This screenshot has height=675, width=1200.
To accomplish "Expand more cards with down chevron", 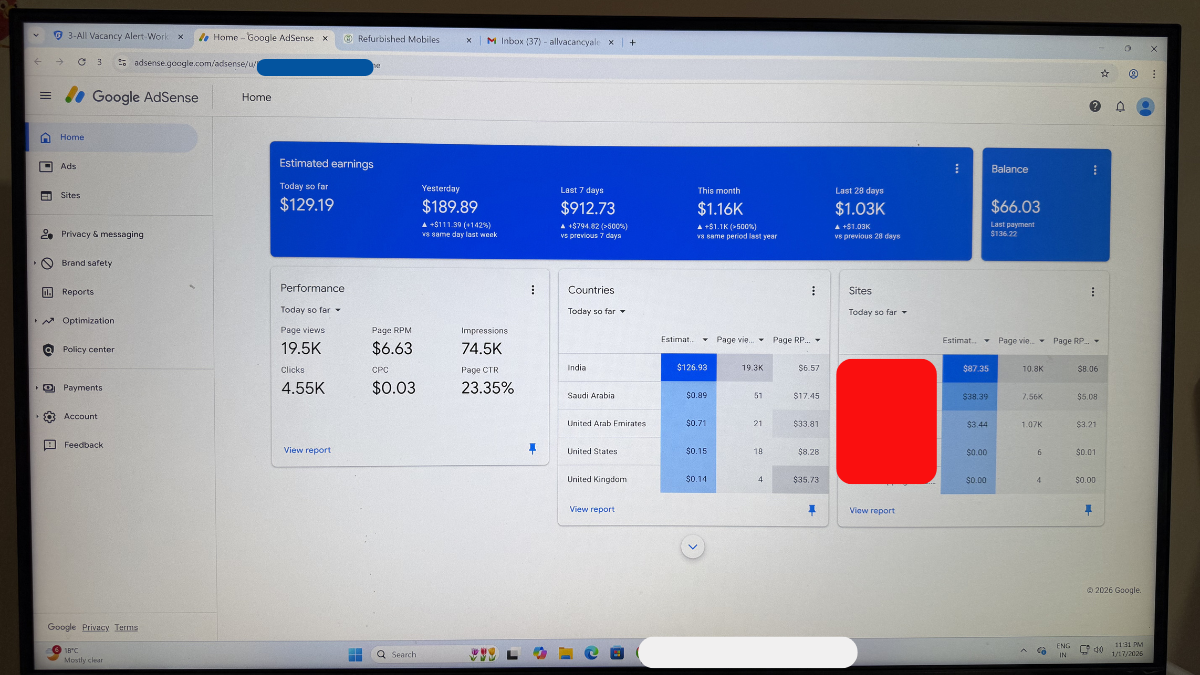I will [693, 547].
